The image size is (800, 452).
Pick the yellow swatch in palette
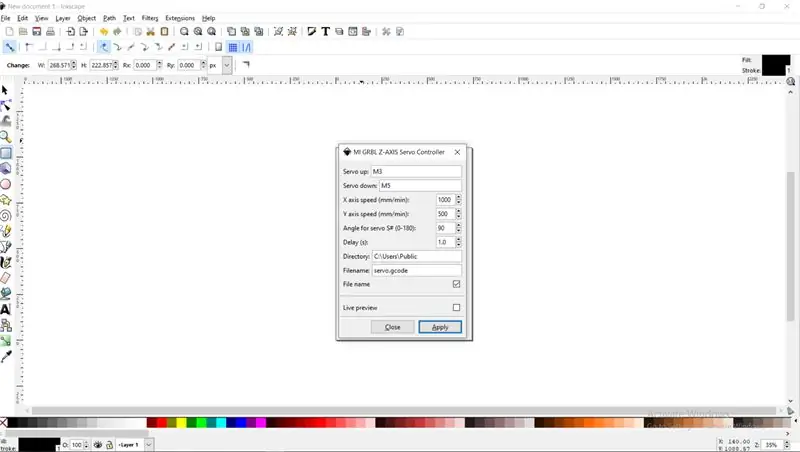(181, 422)
